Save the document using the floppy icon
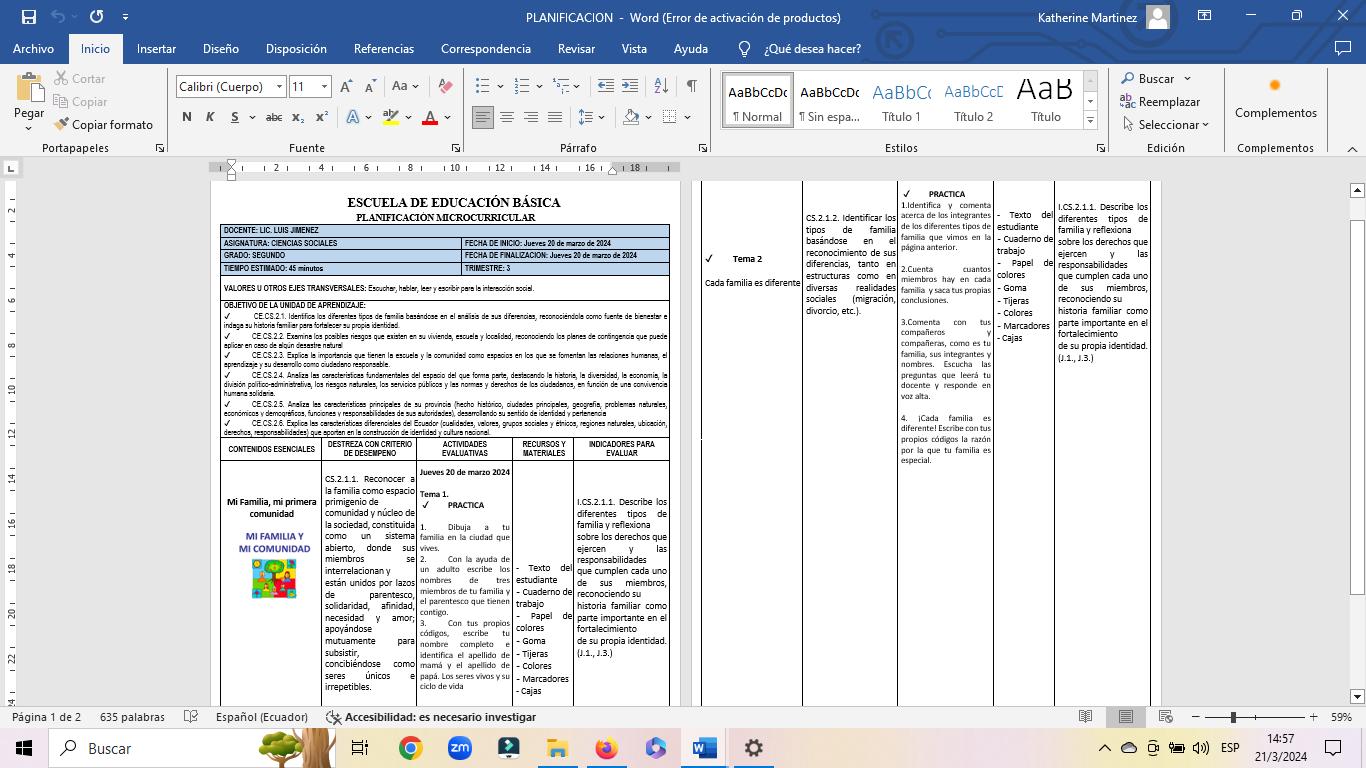Viewport: 1366px width, 768px height. 28,17
